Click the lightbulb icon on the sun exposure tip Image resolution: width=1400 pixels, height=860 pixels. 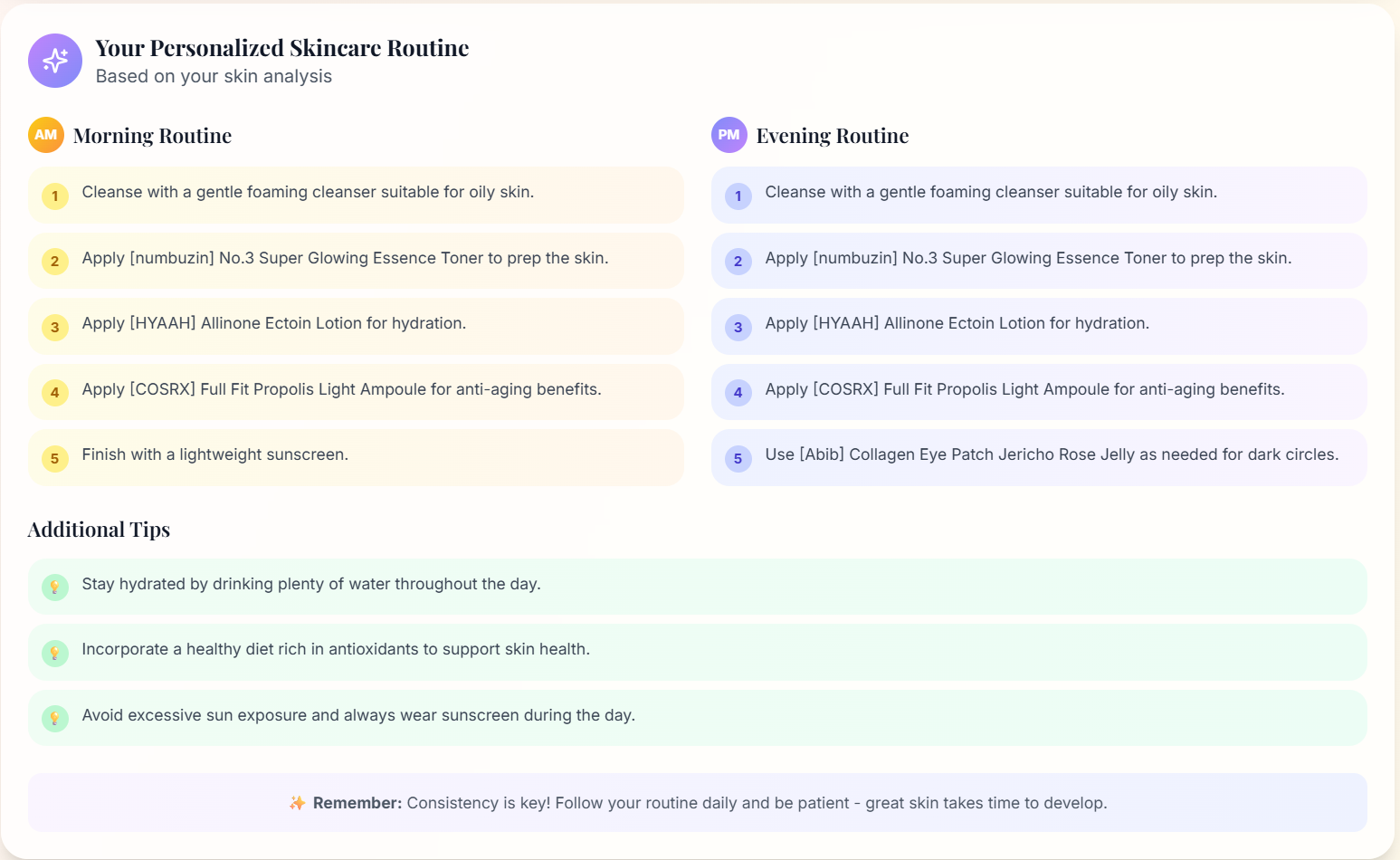click(55, 717)
